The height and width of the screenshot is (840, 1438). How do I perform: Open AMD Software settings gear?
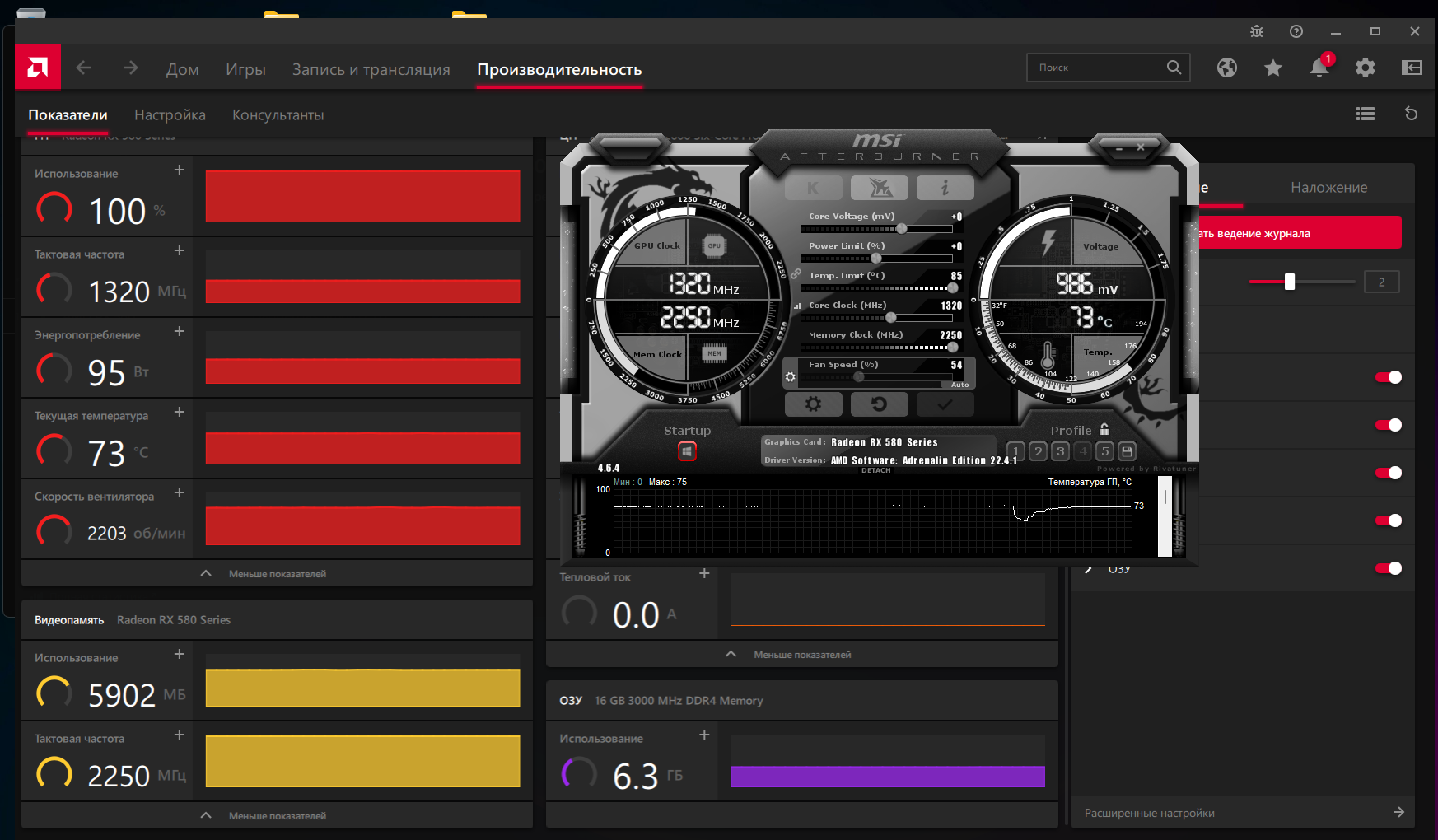click(x=1366, y=68)
